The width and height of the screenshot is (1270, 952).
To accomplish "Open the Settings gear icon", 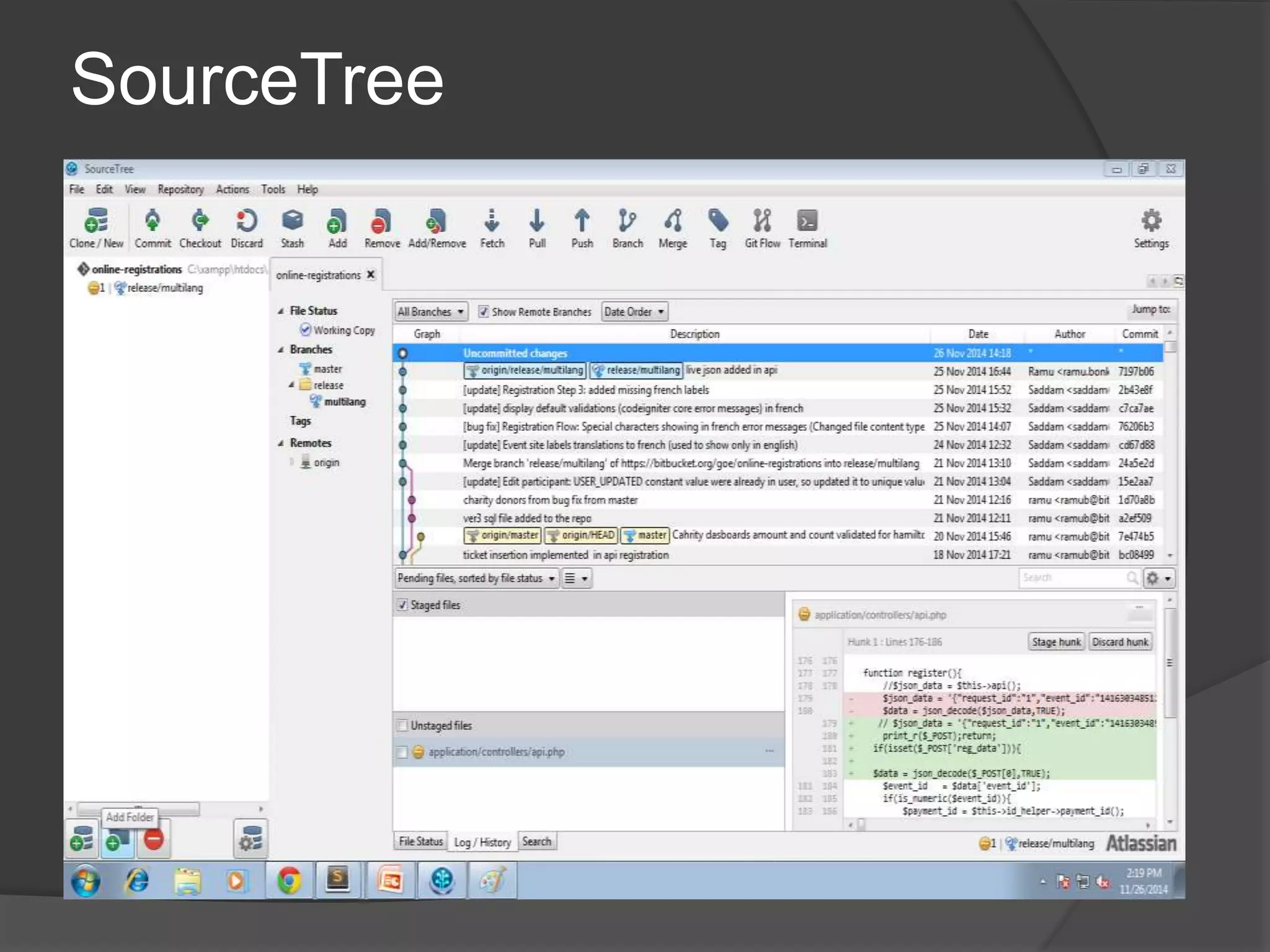I will pyautogui.click(x=1151, y=228).
